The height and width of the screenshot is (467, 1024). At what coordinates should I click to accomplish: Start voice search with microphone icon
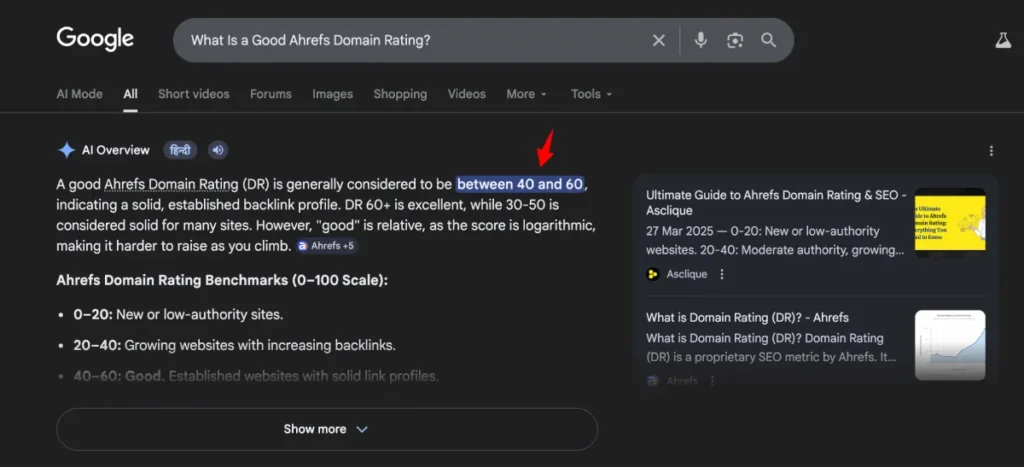[701, 40]
